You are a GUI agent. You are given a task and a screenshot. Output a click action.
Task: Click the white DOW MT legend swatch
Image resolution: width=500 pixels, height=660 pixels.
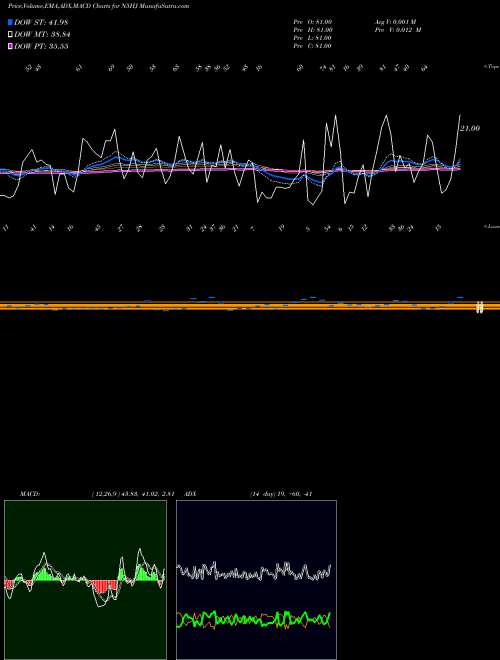10,35
